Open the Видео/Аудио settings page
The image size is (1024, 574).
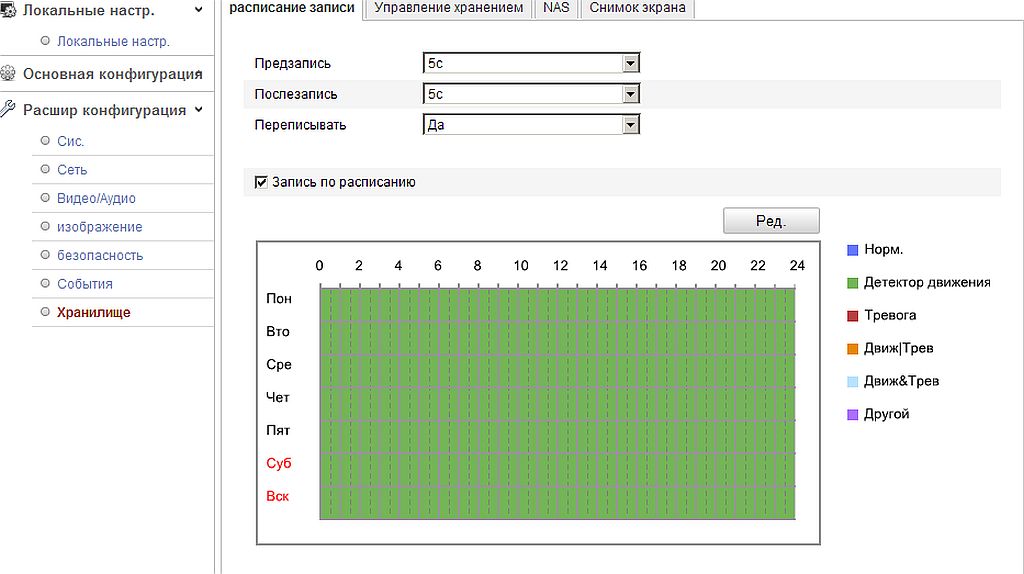click(x=96, y=199)
